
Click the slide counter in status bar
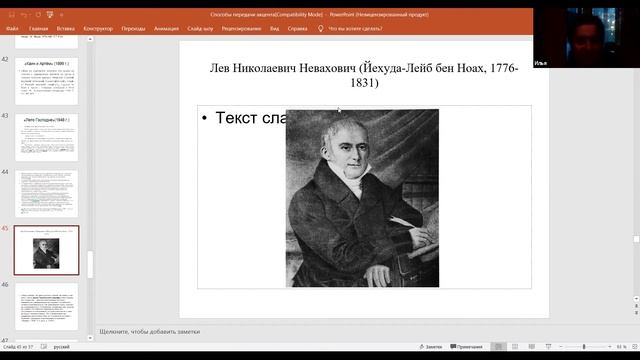click(x=18, y=347)
